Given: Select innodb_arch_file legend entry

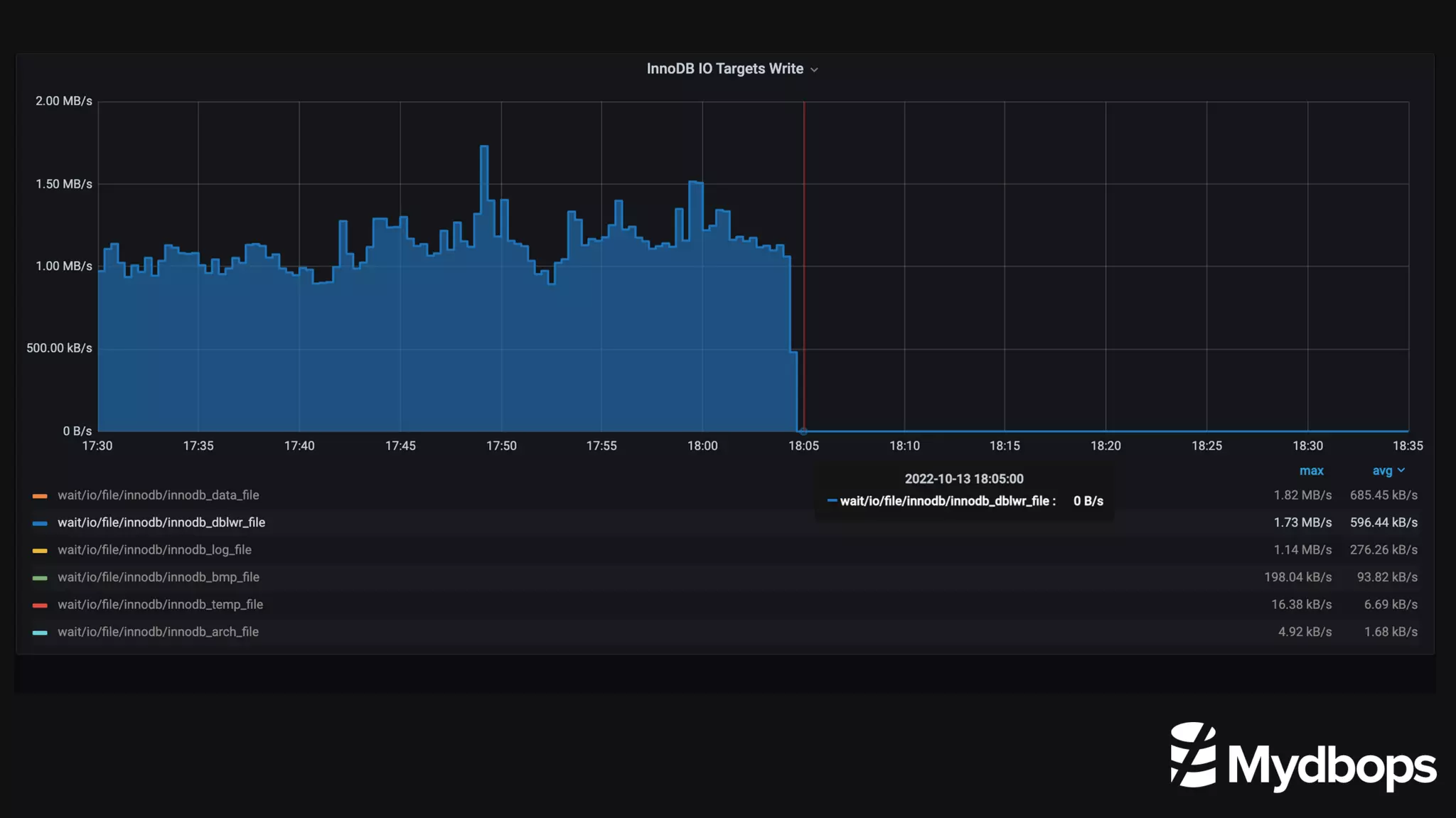Looking at the screenshot, I should (158, 632).
